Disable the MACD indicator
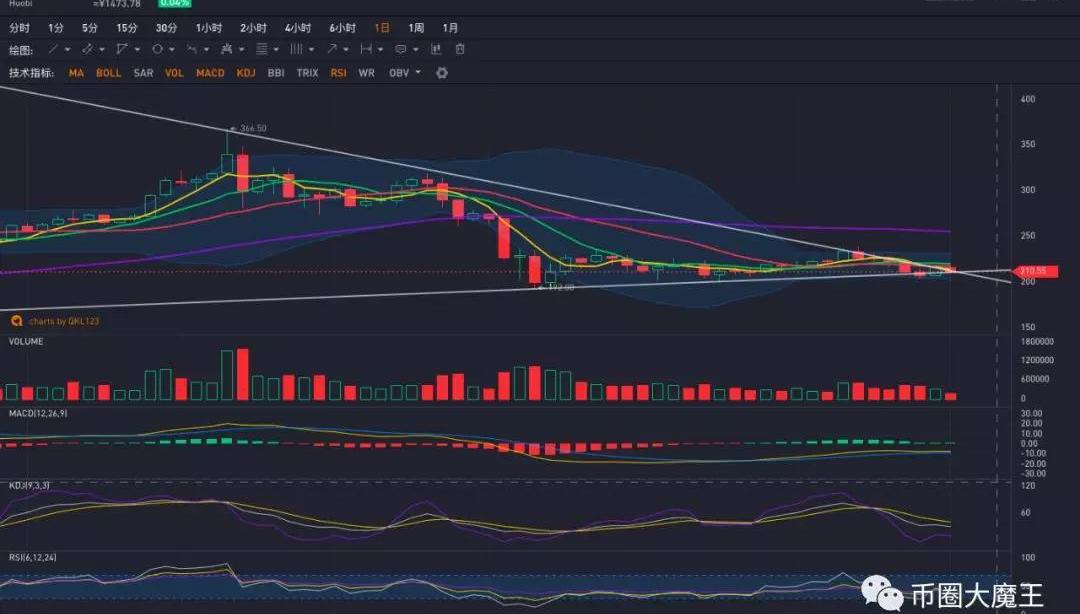1080x614 pixels. (x=210, y=73)
